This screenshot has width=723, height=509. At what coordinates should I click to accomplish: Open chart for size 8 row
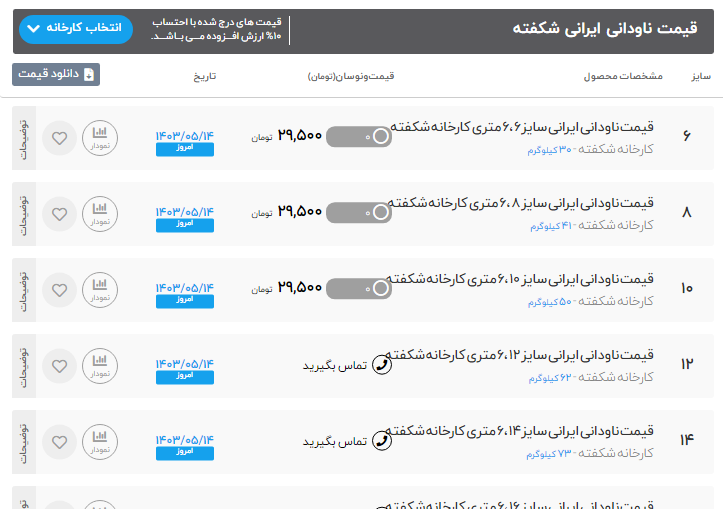100,214
